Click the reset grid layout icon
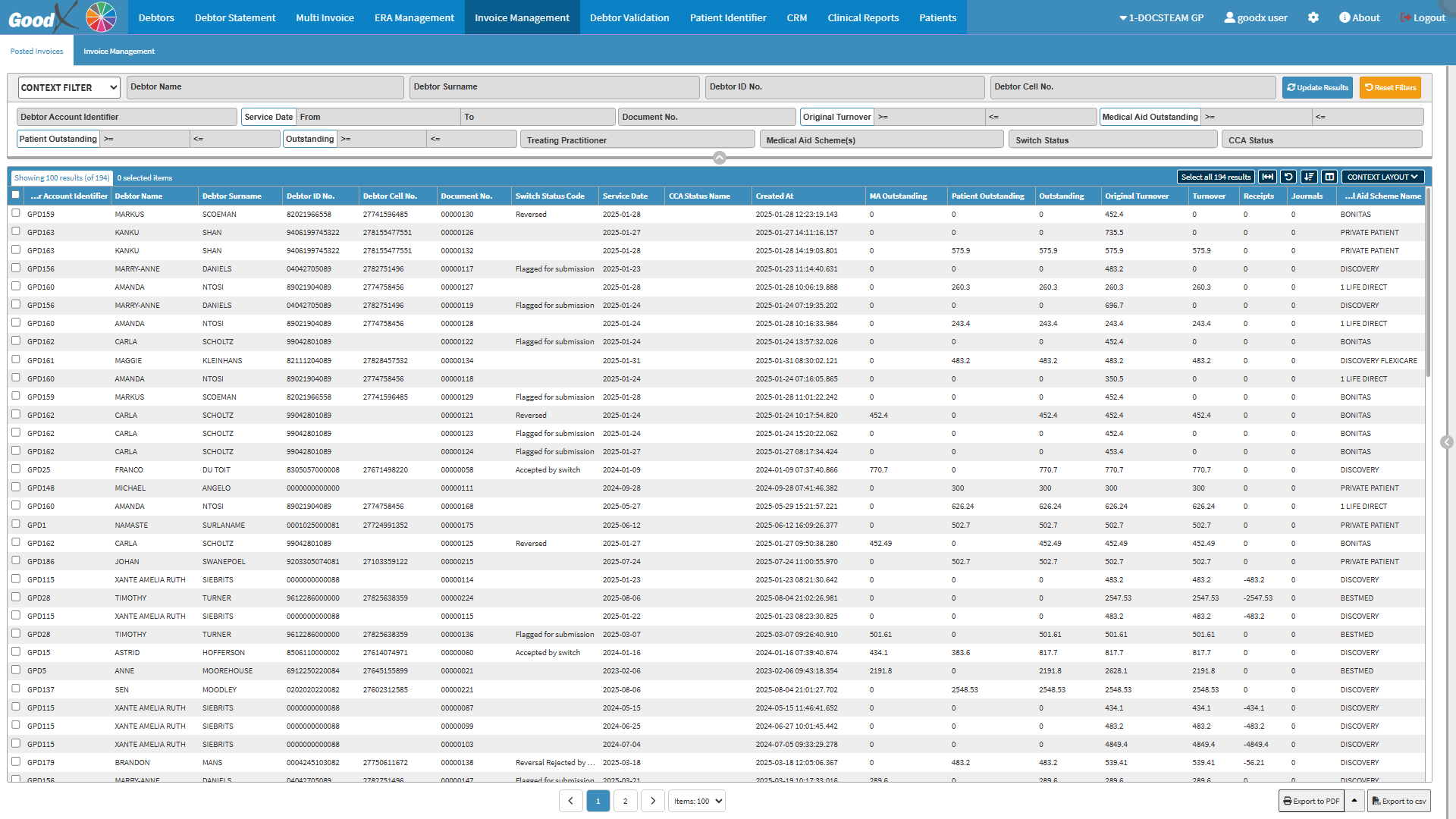This screenshot has width=1456, height=819. [x=1288, y=177]
